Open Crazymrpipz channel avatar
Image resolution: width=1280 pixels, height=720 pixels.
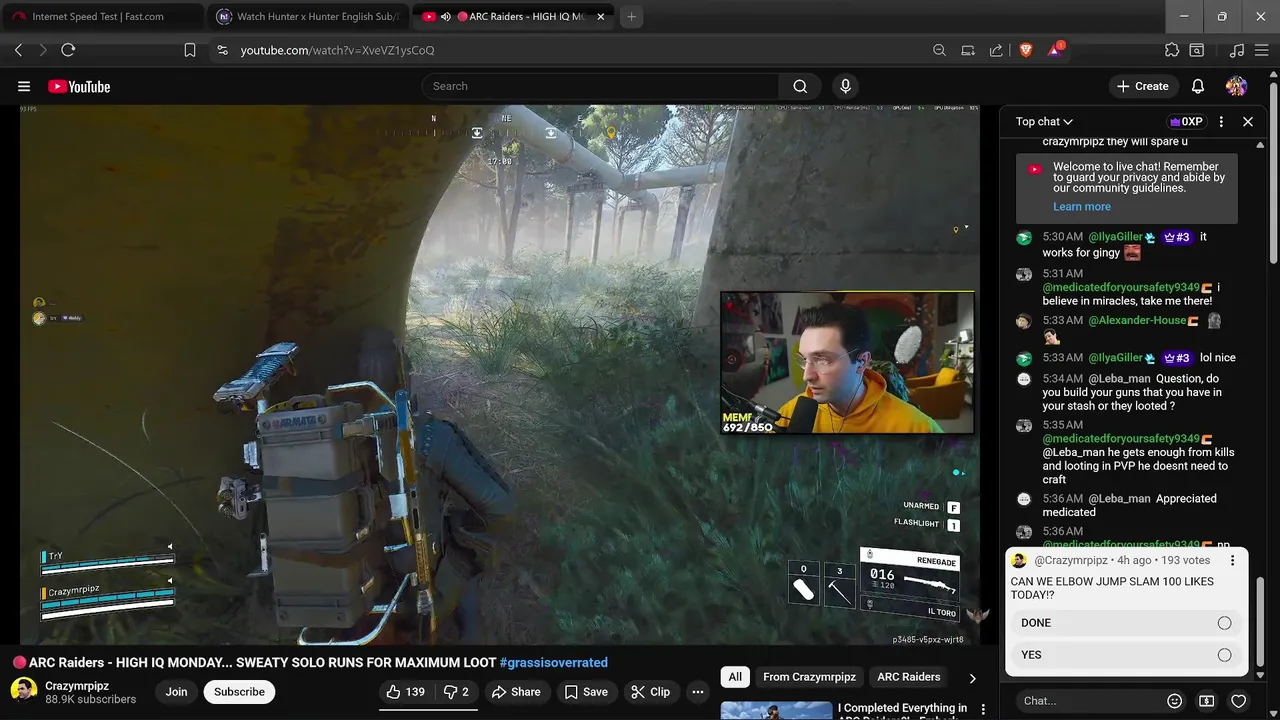point(24,691)
